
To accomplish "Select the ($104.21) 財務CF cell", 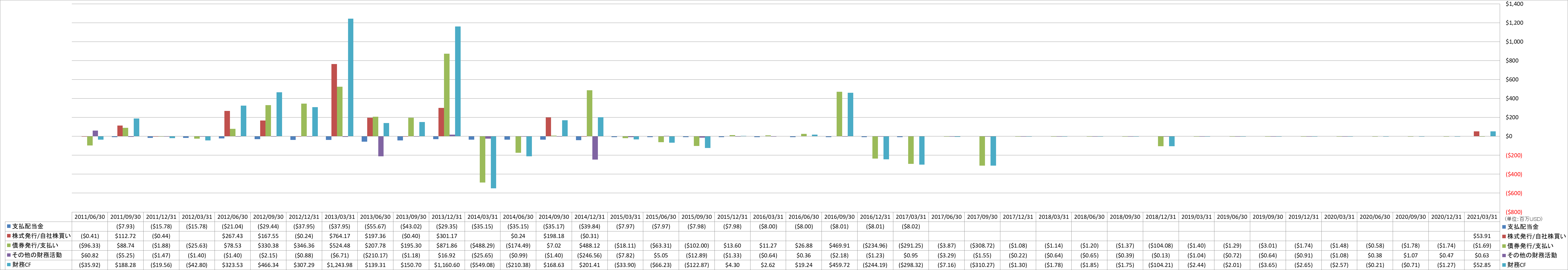I will [1161, 265].
